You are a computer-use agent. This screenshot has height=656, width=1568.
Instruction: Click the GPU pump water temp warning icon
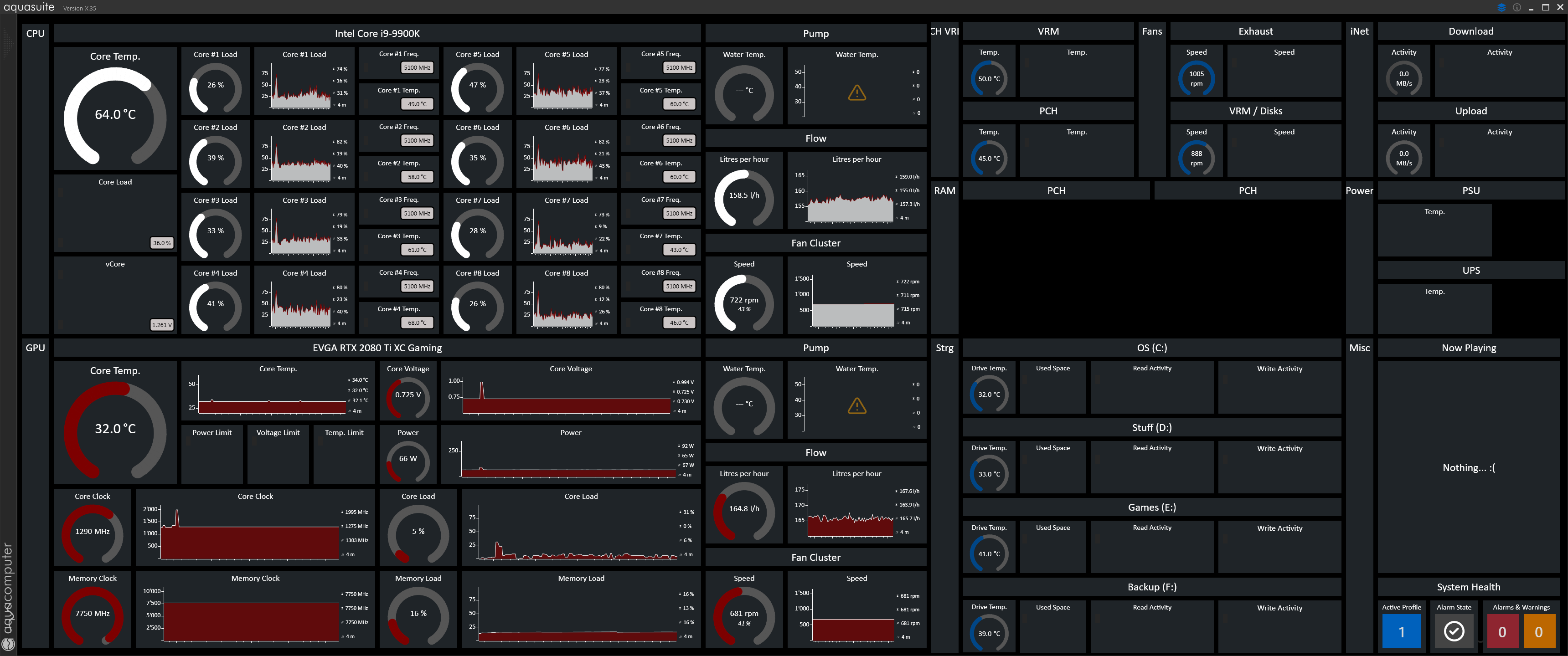(x=856, y=406)
